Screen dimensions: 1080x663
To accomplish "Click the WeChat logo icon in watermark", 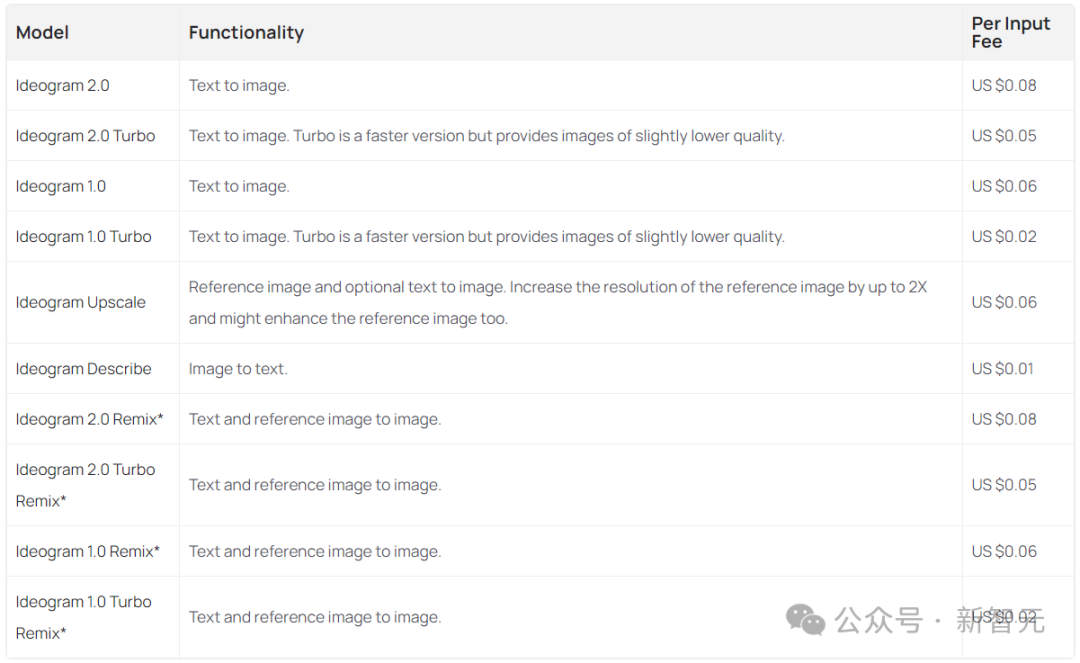I will [806, 620].
